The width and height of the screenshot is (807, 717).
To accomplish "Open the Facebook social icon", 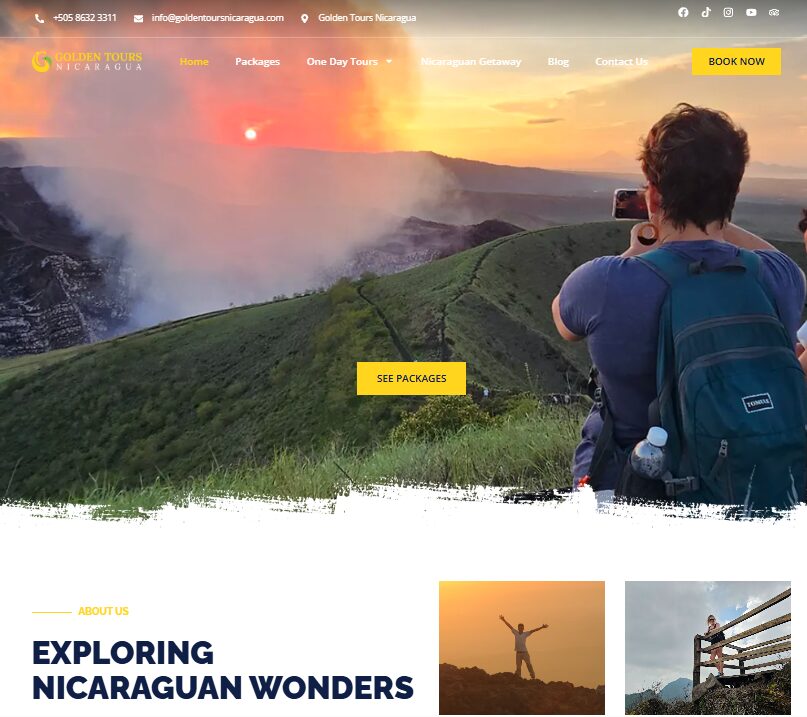I will [683, 12].
